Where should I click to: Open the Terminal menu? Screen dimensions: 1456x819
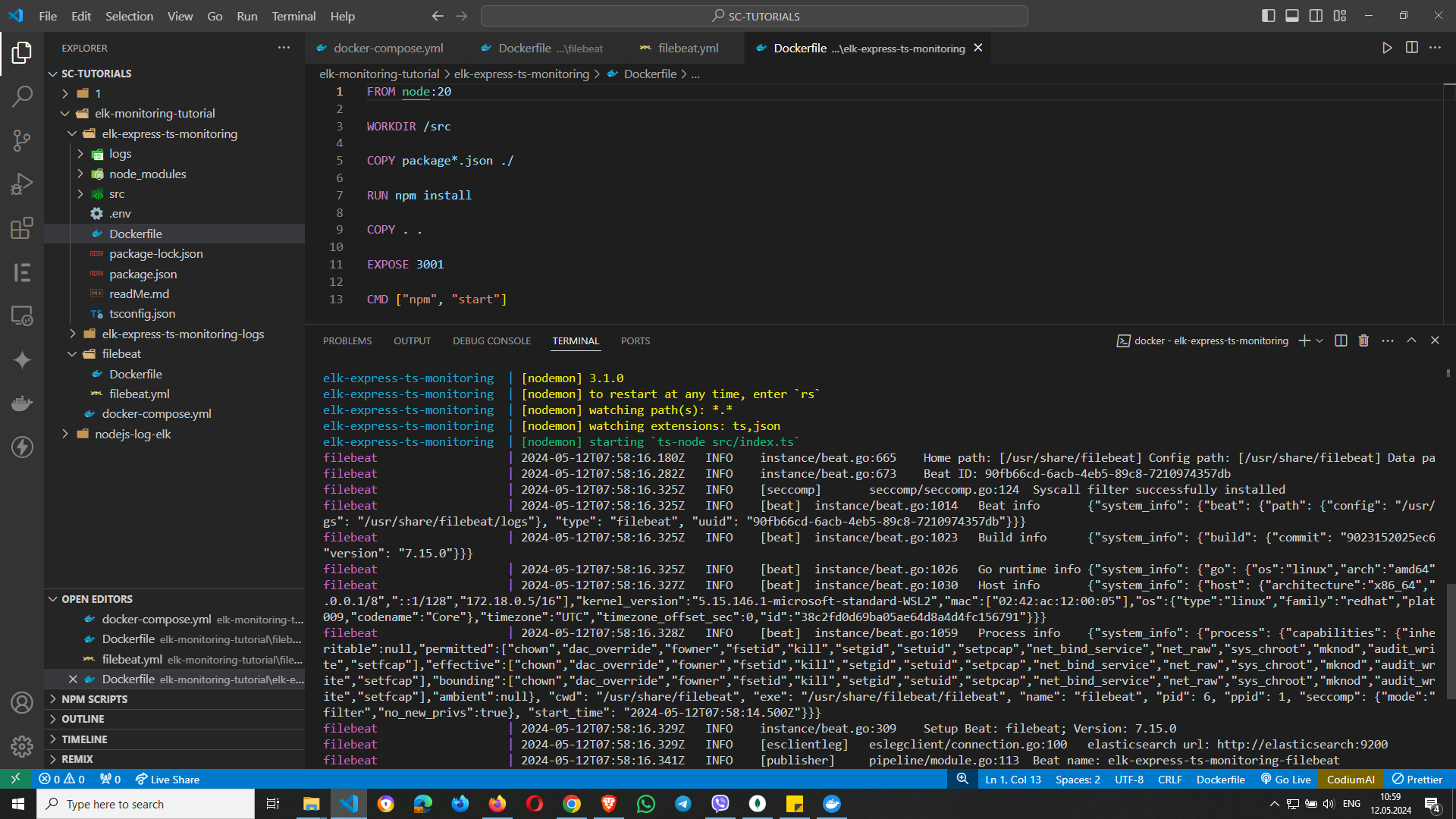point(293,15)
